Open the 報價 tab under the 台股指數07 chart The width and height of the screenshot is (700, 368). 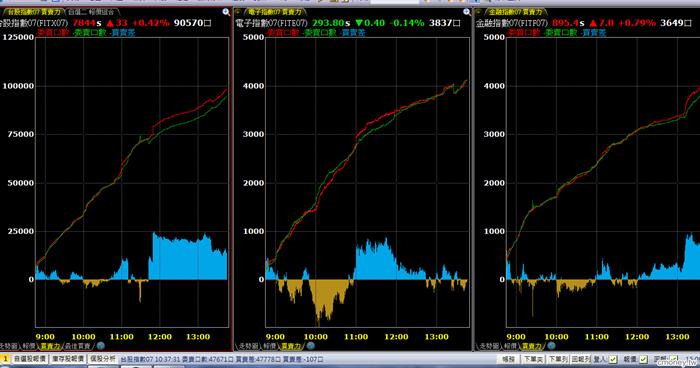(29, 346)
